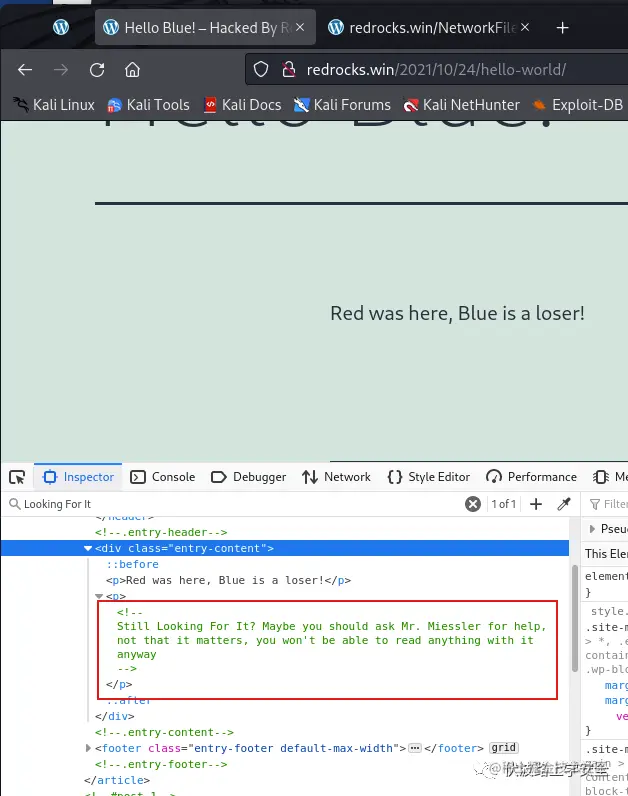The height and width of the screenshot is (796, 628).
Task: Click the forward navigation arrow
Action: [61, 70]
